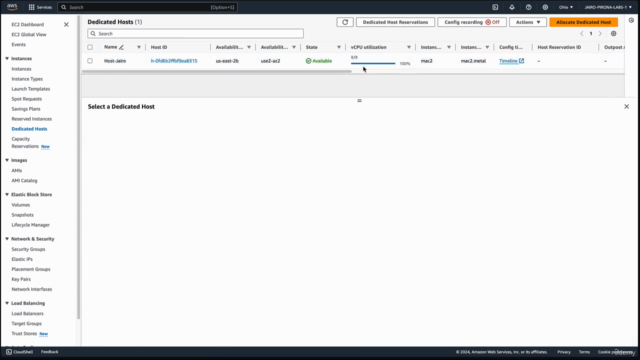
Task: Sort by vCPU utilization column arrow
Action: [409, 47]
